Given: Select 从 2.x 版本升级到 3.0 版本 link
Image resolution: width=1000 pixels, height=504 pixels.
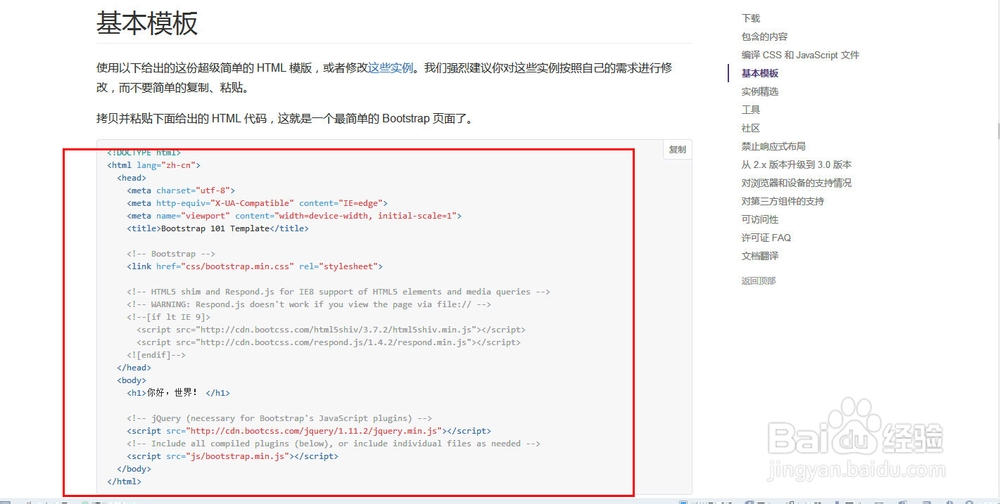Looking at the screenshot, I should click(x=797, y=165).
